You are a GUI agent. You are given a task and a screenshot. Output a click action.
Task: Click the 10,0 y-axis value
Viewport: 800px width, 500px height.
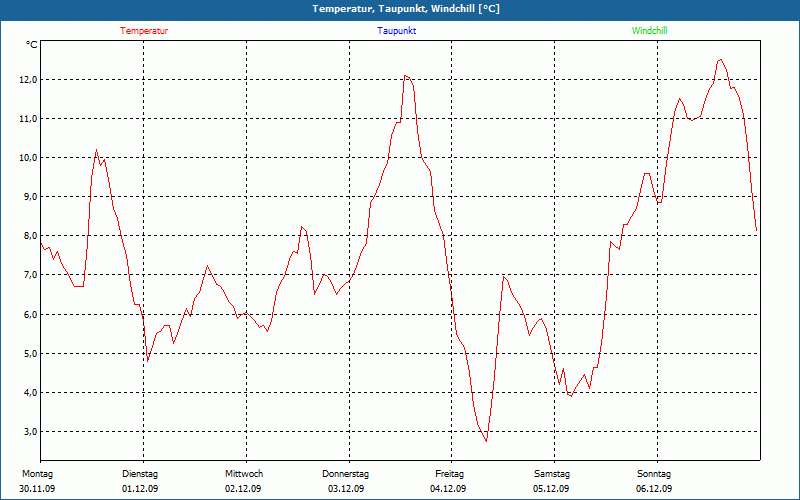click(28, 158)
